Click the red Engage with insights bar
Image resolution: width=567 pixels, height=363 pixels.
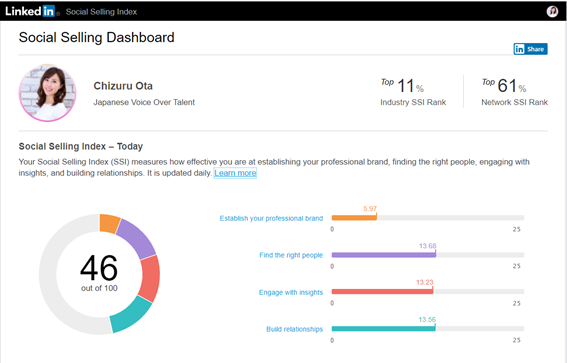[382, 291]
